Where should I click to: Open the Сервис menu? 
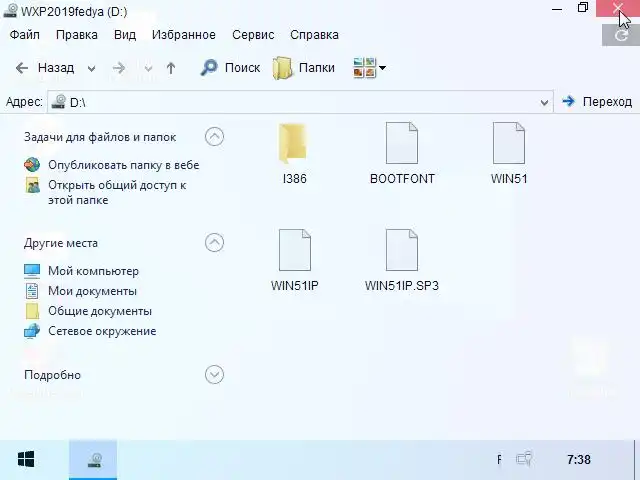253,35
